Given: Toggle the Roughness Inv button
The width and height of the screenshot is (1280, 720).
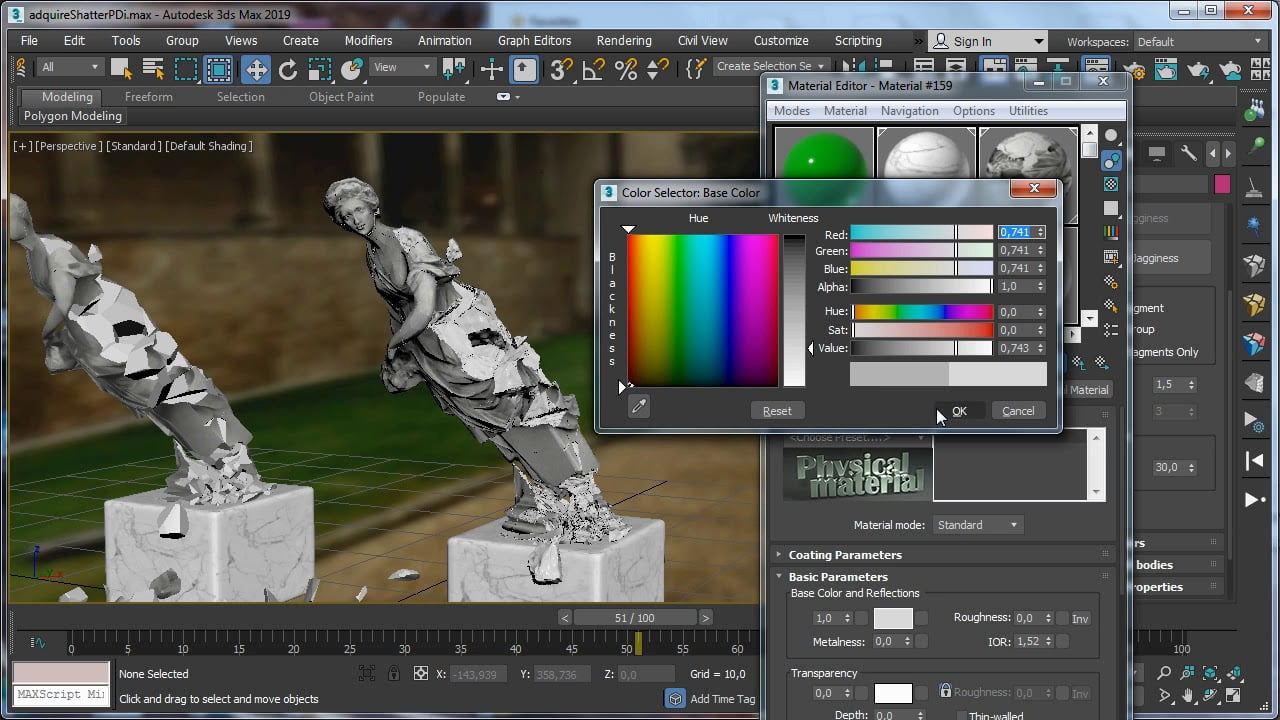Looking at the screenshot, I should [1080, 619].
